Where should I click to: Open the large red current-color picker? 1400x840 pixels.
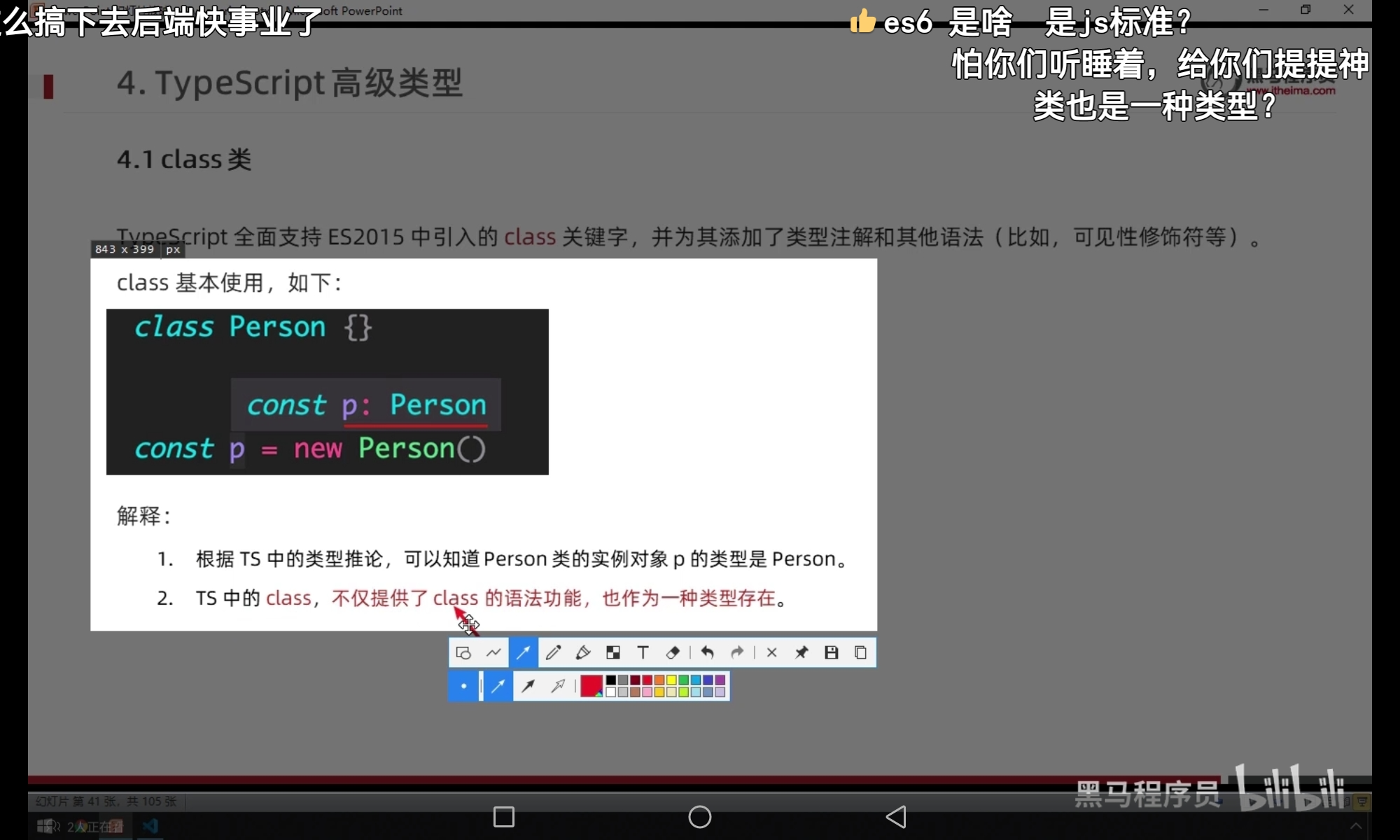click(x=591, y=687)
